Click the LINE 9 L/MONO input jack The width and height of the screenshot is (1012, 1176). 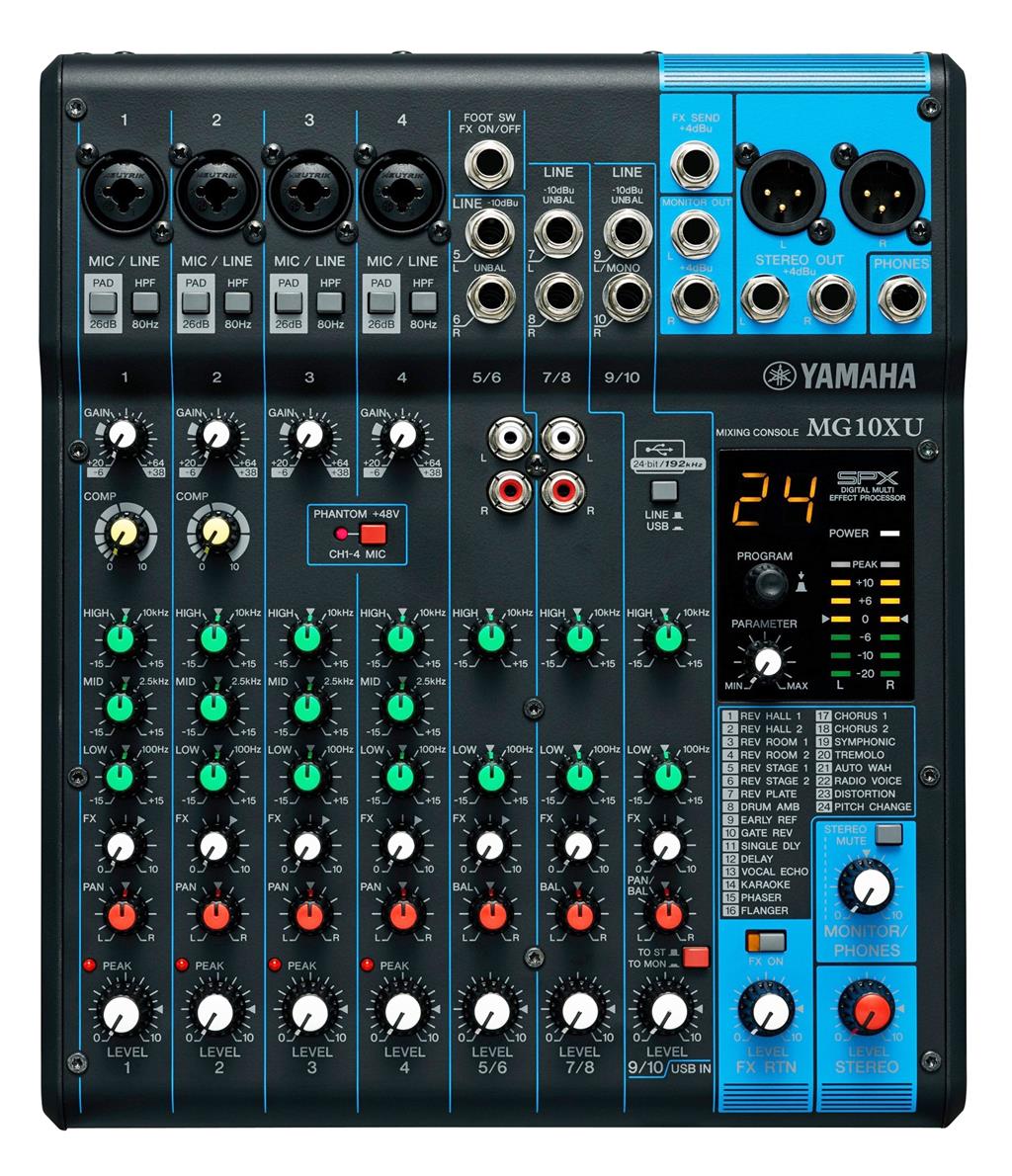[x=628, y=233]
